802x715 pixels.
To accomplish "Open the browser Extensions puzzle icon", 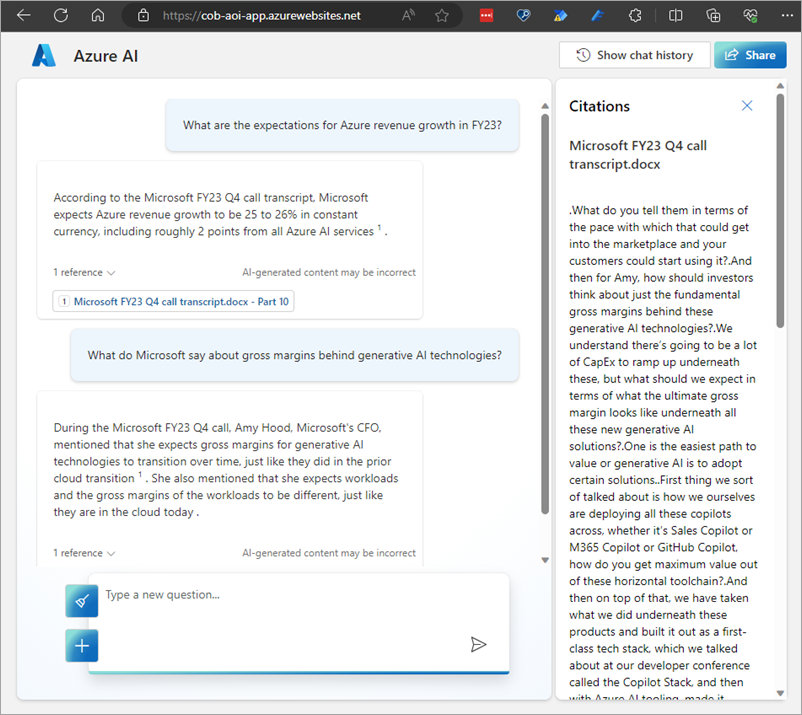I will coord(635,15).
